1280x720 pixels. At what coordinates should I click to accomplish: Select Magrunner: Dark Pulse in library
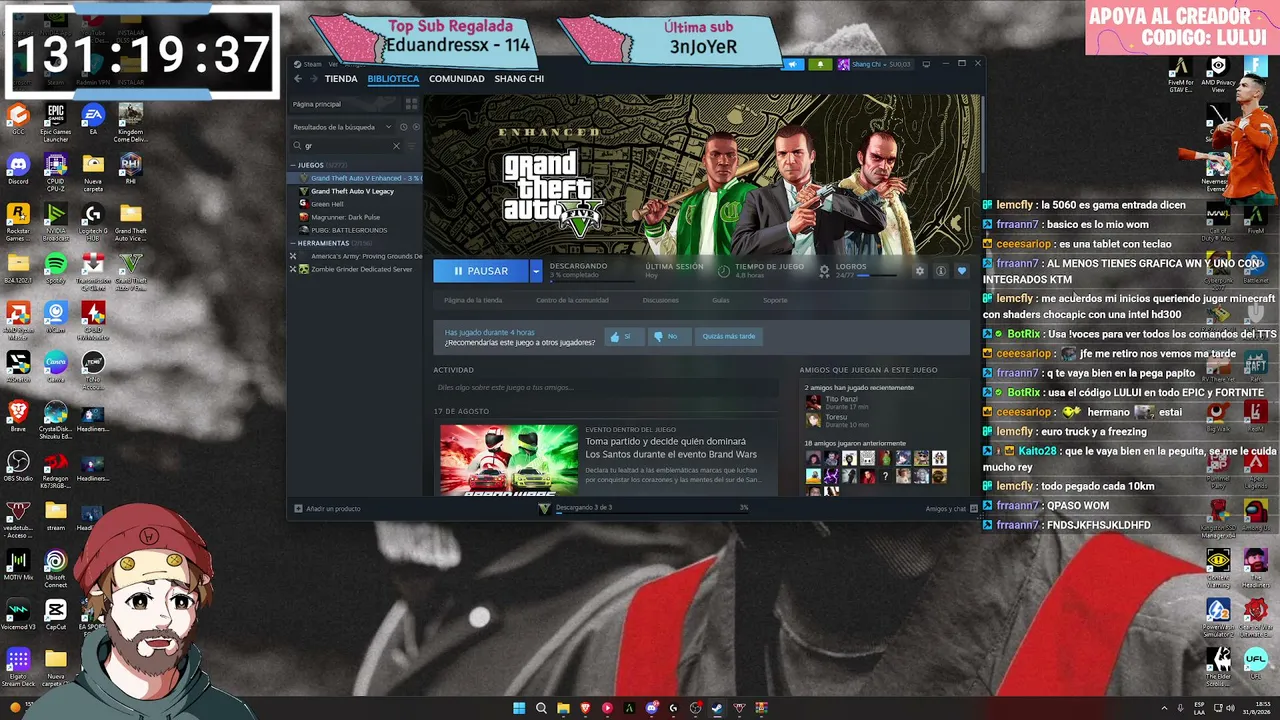345,217
